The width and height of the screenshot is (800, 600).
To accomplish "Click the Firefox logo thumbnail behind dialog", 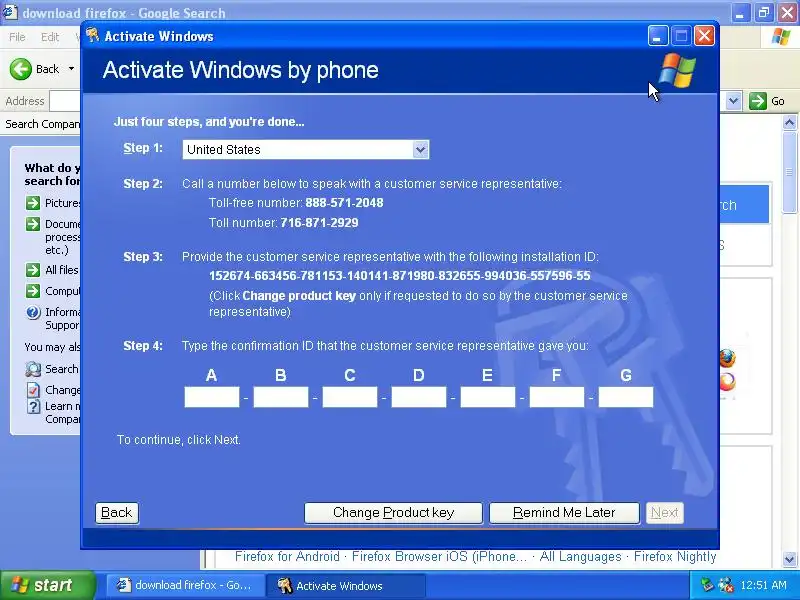I will tap(728, 358).
